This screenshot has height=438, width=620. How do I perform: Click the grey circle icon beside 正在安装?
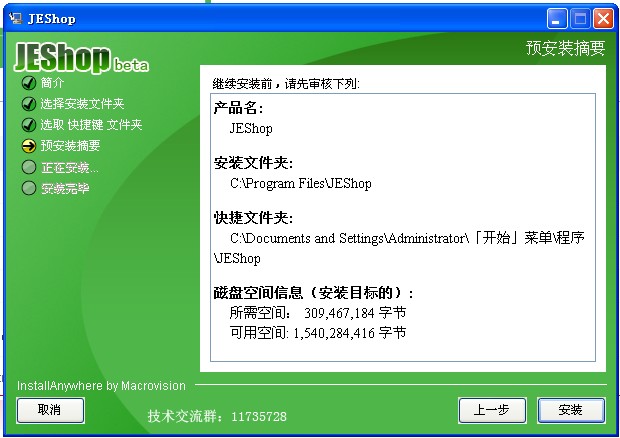point(29,167)
